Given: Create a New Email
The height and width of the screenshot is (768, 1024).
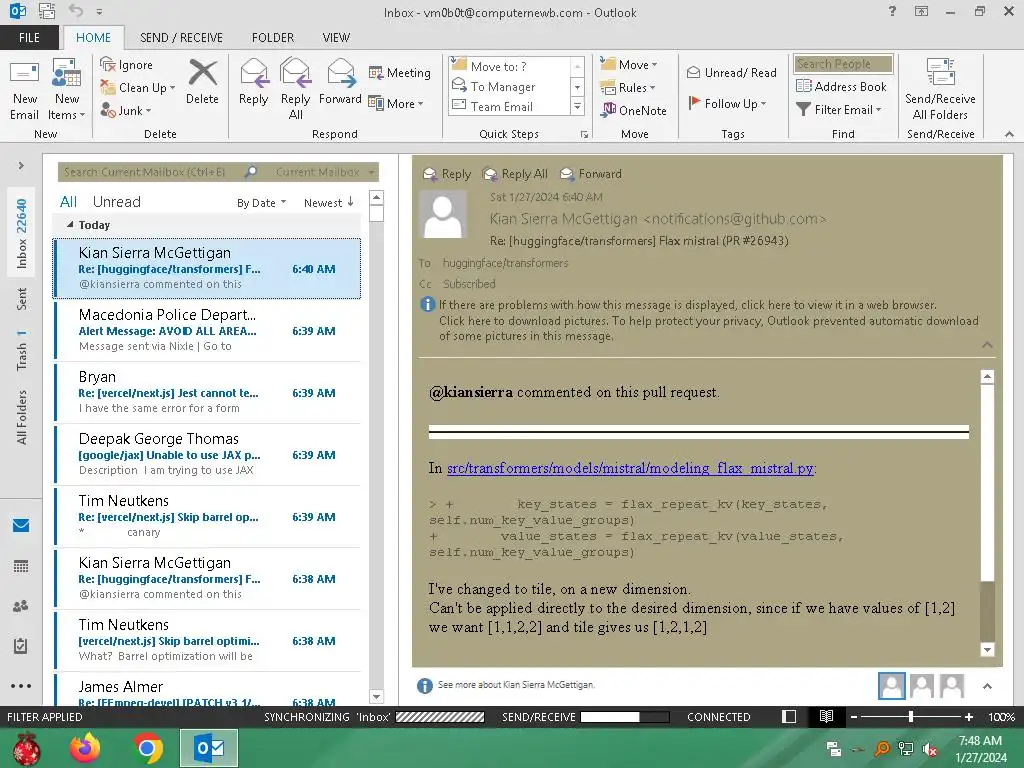Looking at the screenshot, I should click(25, 90).
